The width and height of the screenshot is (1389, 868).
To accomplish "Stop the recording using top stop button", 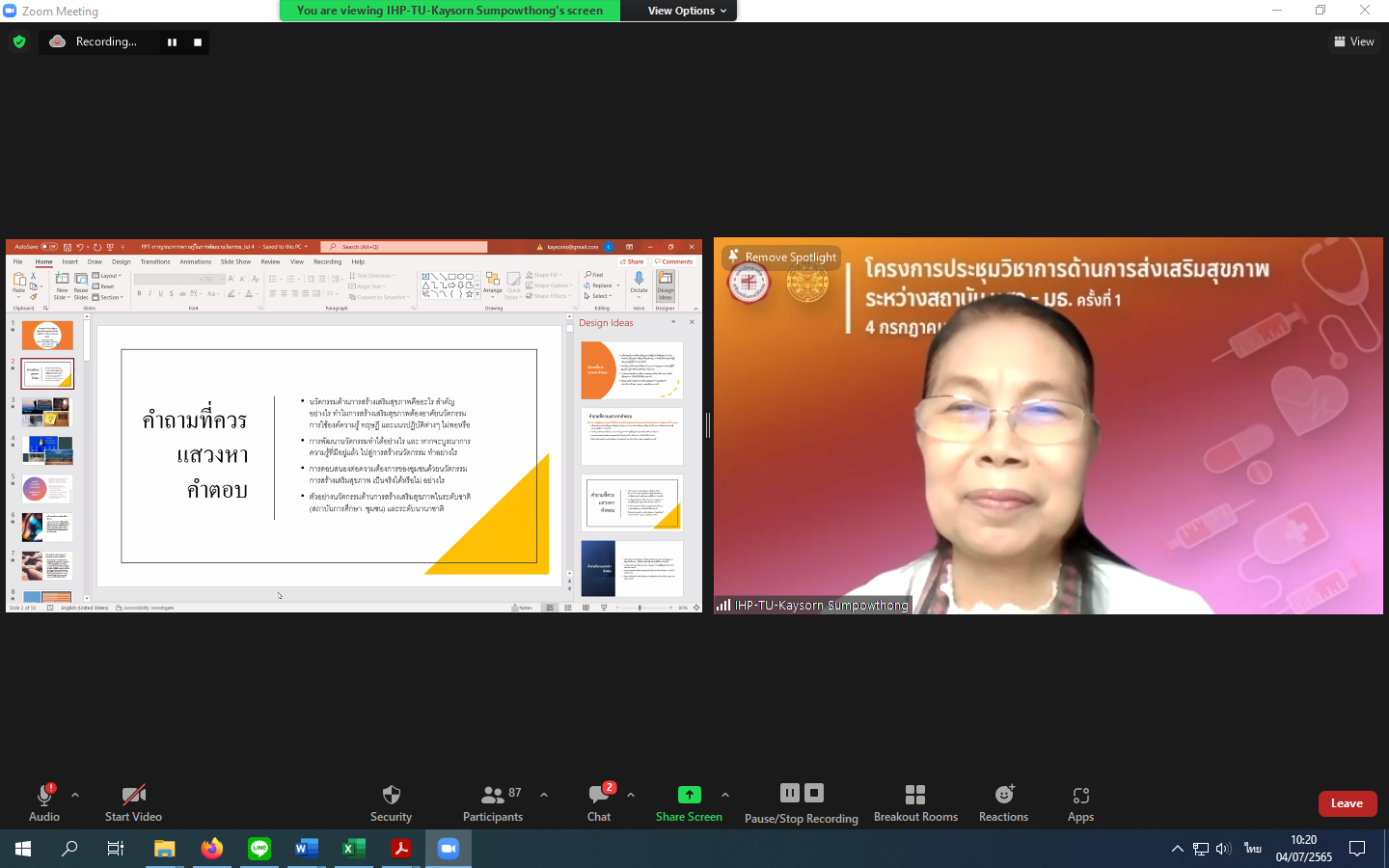I will [x=198, y=42].
